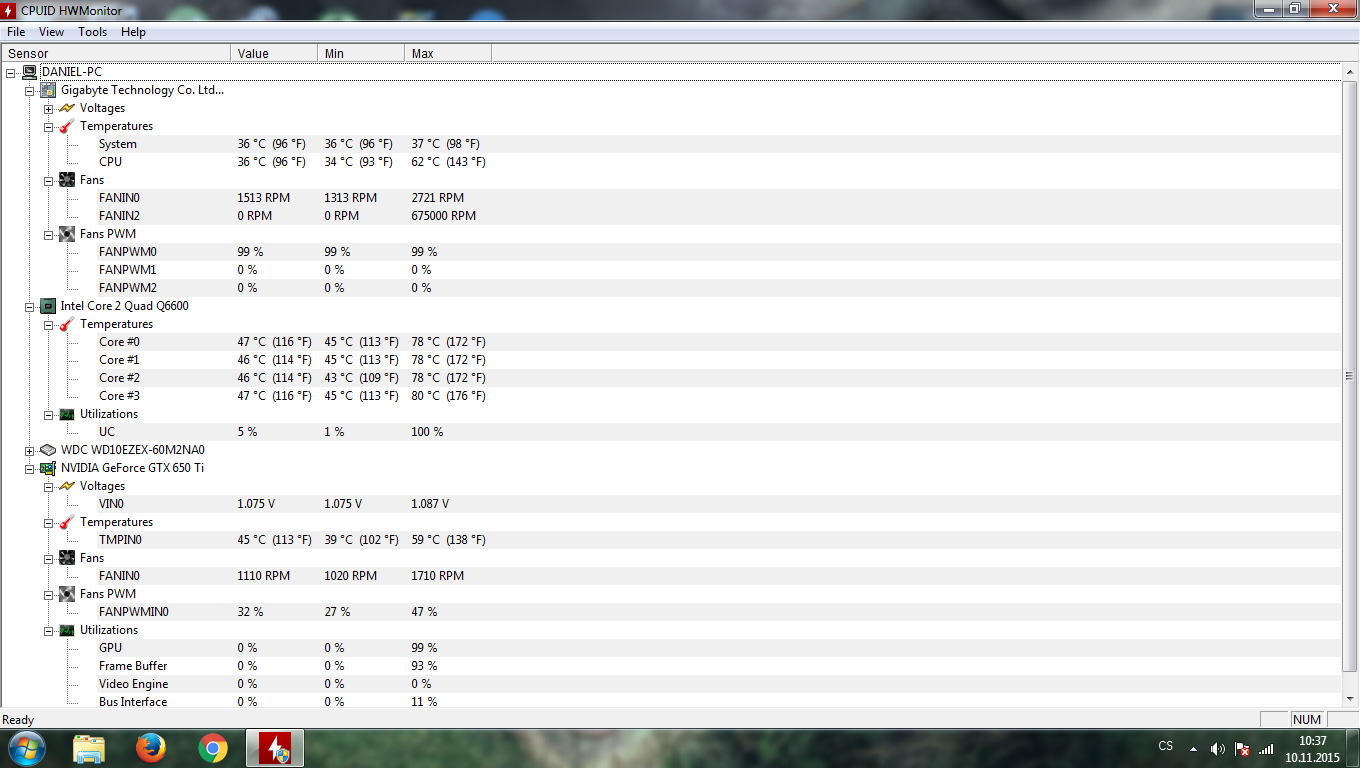Click the vertical scrollbar down arrow
Image resolution: width=1360 pixels, height=768 pixels.
[1350, 698]
